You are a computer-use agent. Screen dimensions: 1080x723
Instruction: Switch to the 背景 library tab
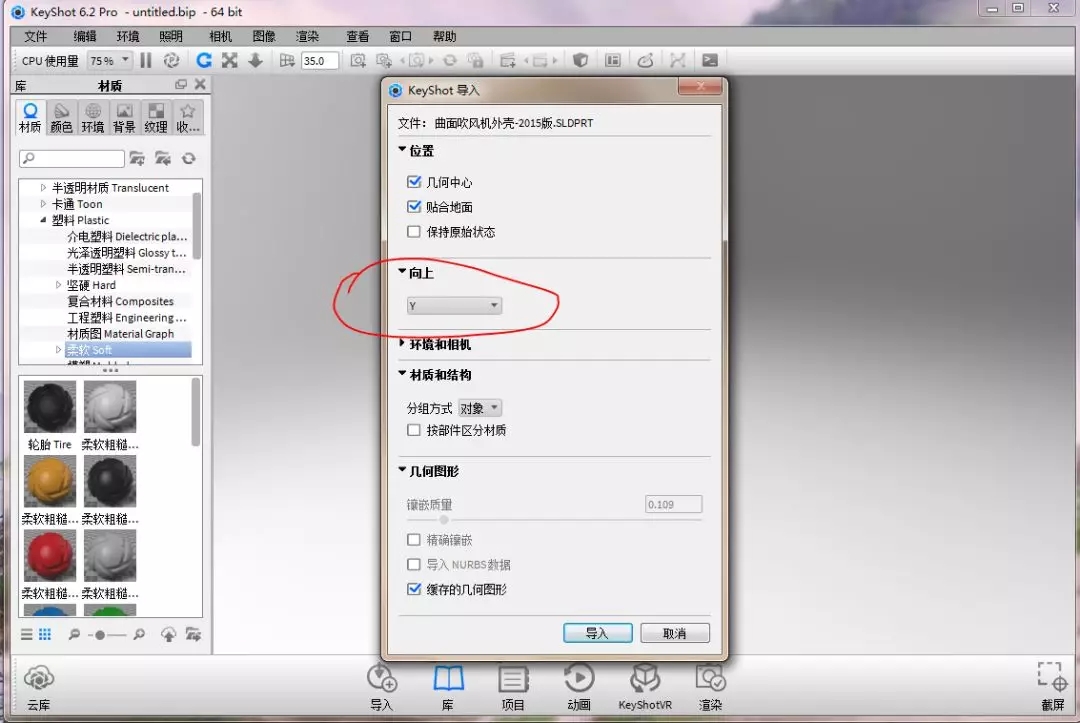124,117
